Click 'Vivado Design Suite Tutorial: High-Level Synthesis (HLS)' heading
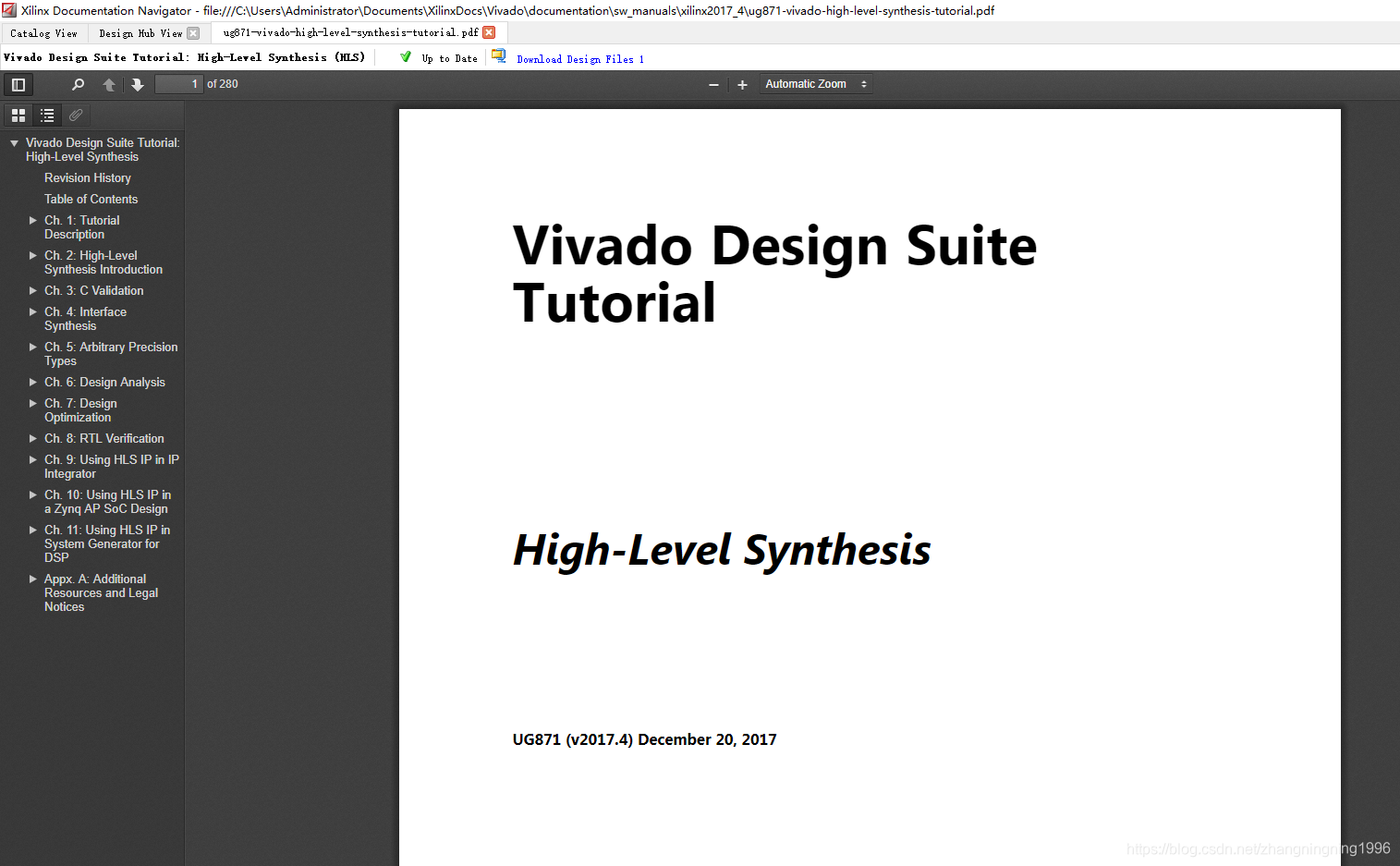 pyautogui.click(x=185, y=57)
